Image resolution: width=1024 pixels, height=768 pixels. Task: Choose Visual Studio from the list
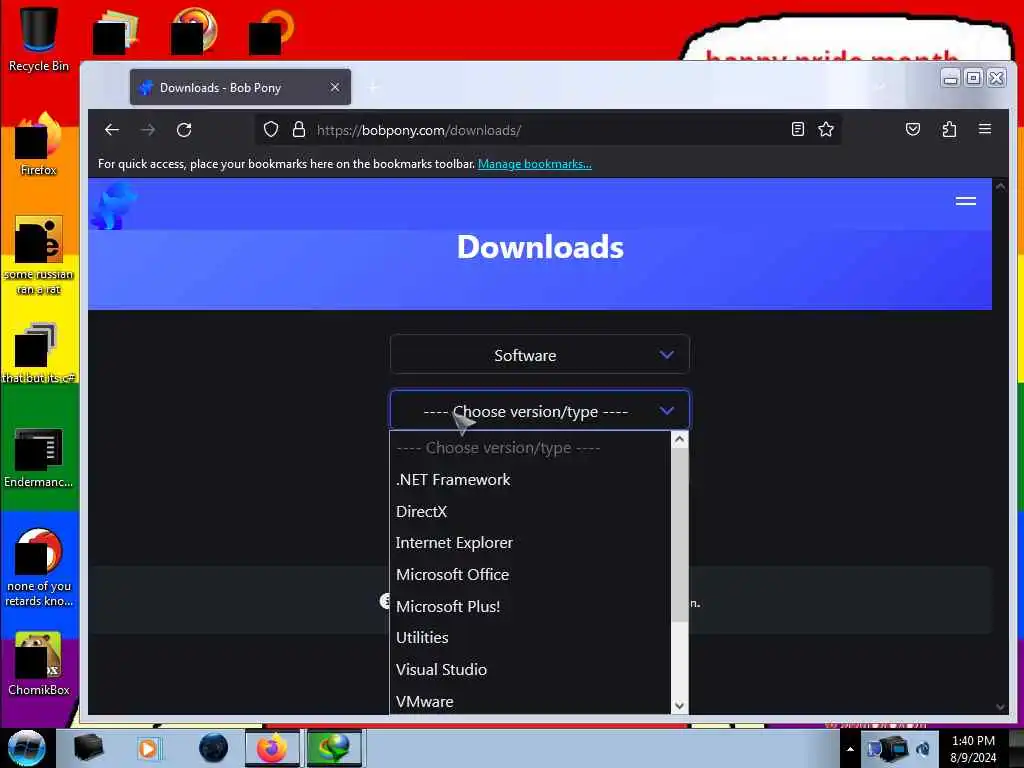[530, 669]
